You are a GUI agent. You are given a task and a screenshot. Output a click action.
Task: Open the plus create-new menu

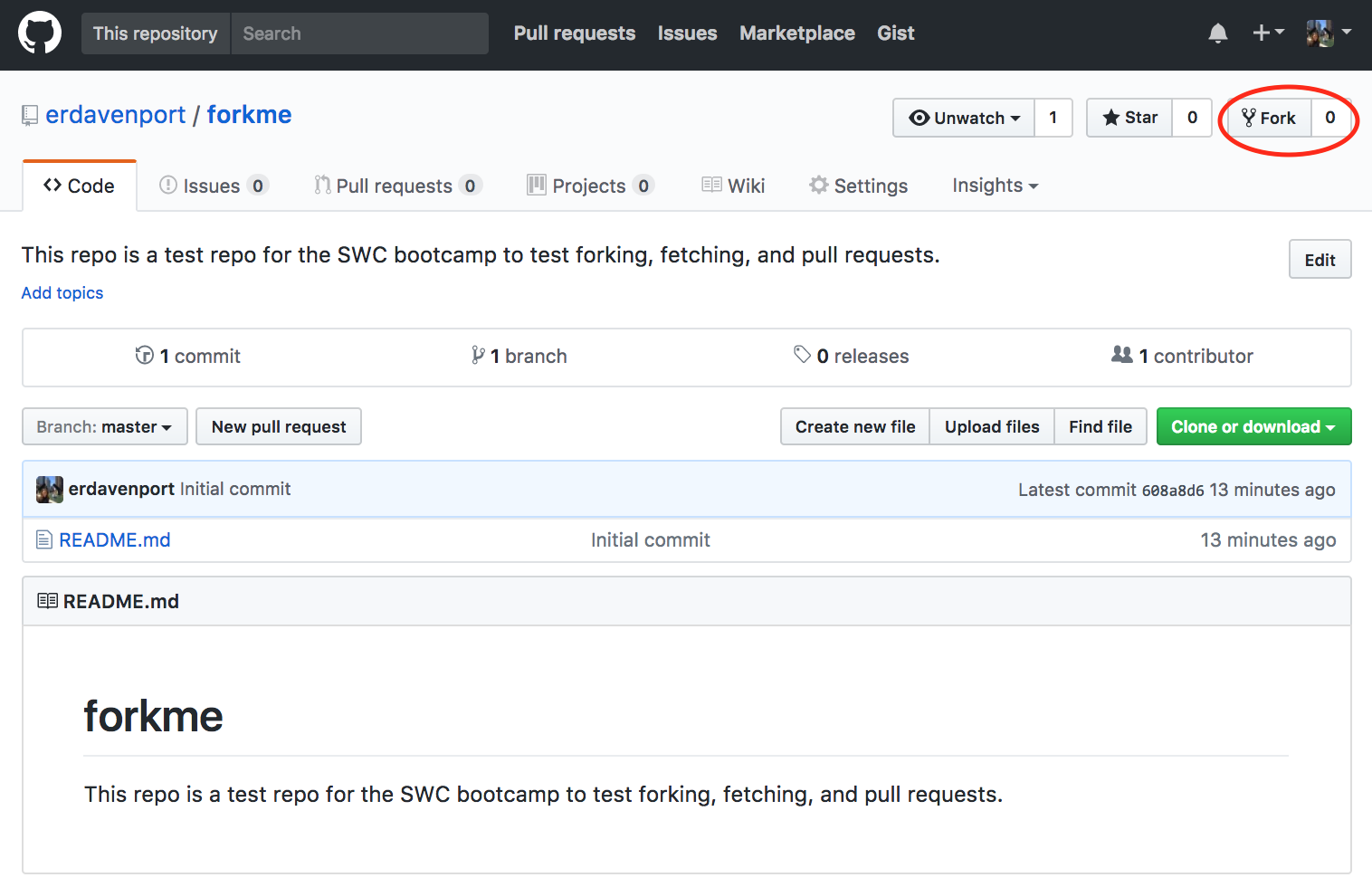click(1268, 33)
